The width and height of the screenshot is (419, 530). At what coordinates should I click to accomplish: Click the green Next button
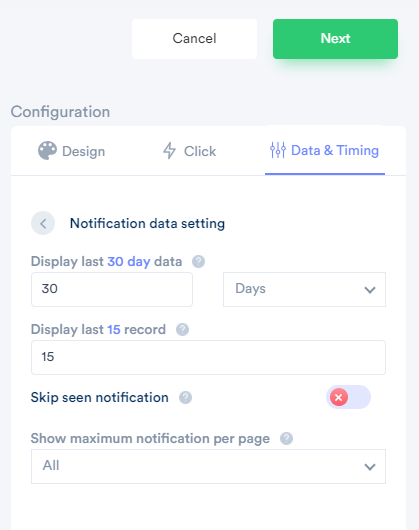[x=335, y=39]
